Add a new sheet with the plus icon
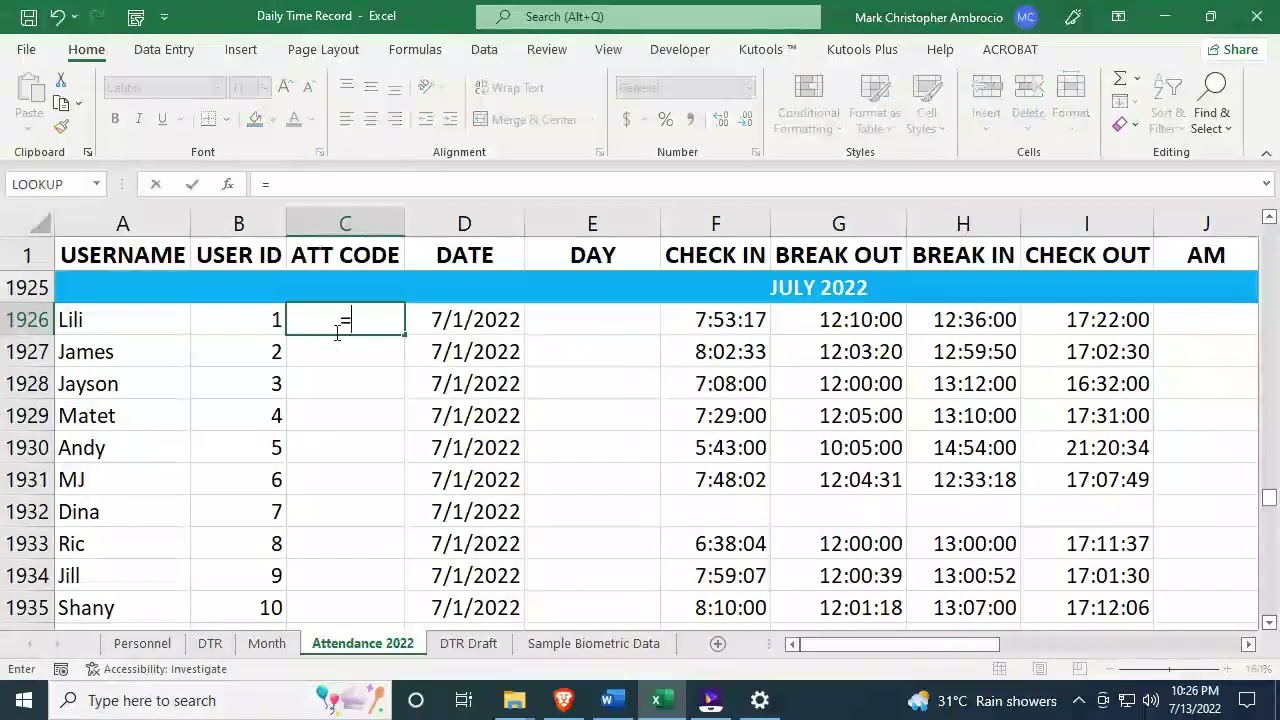Viewport: 1280px width, 720px height. 717,644
